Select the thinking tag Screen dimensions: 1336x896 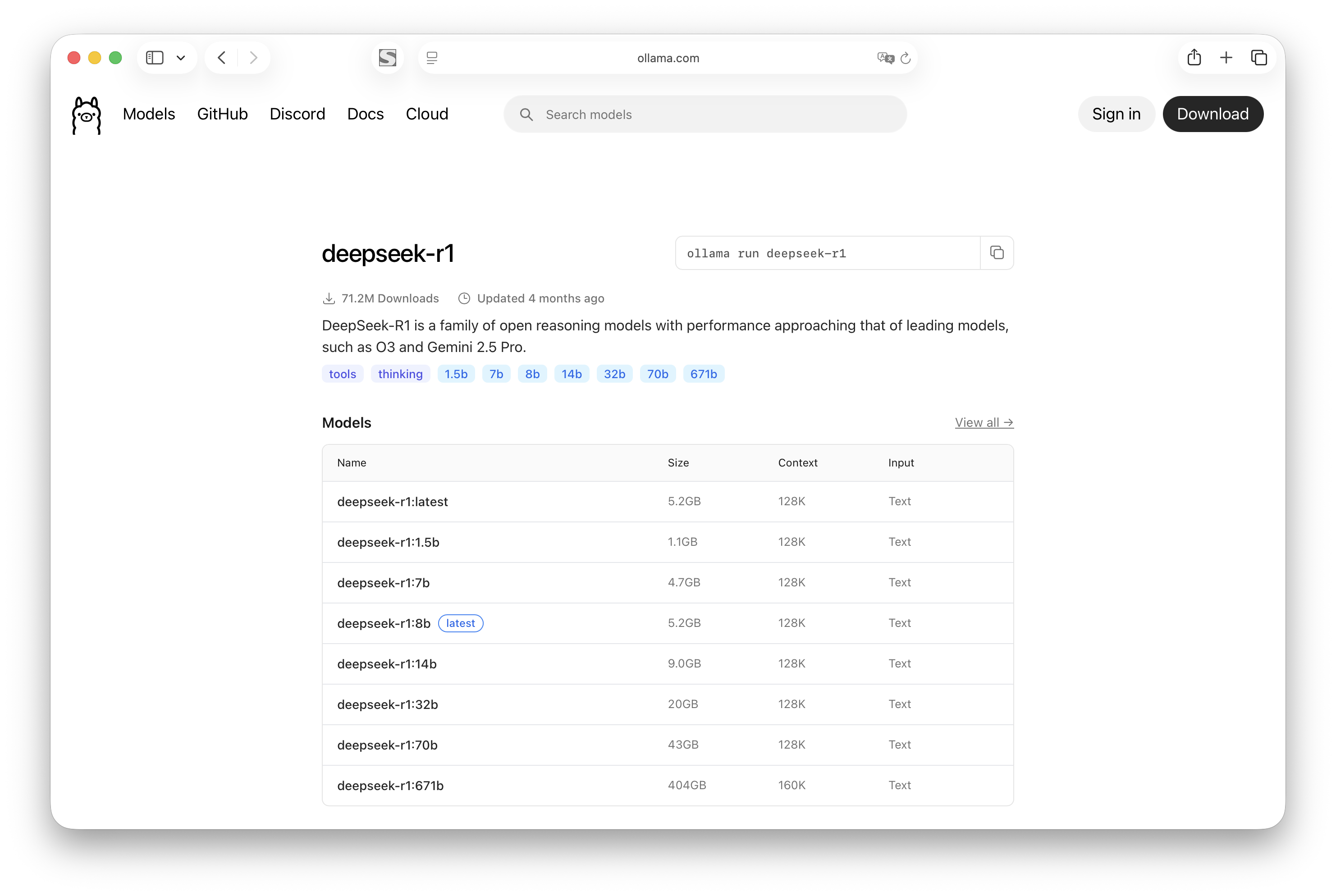400,374
